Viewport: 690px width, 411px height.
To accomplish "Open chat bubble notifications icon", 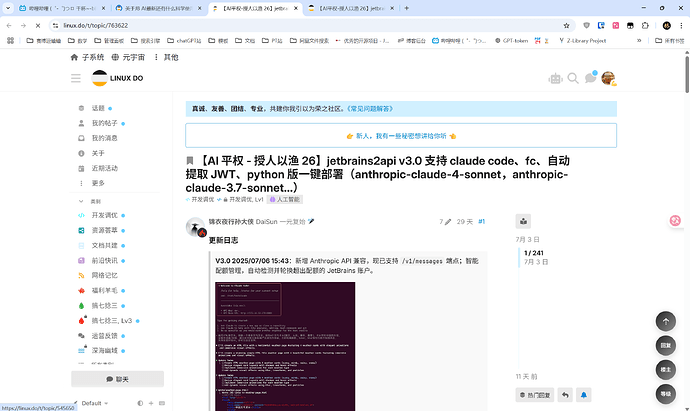I will pos(591,78).
